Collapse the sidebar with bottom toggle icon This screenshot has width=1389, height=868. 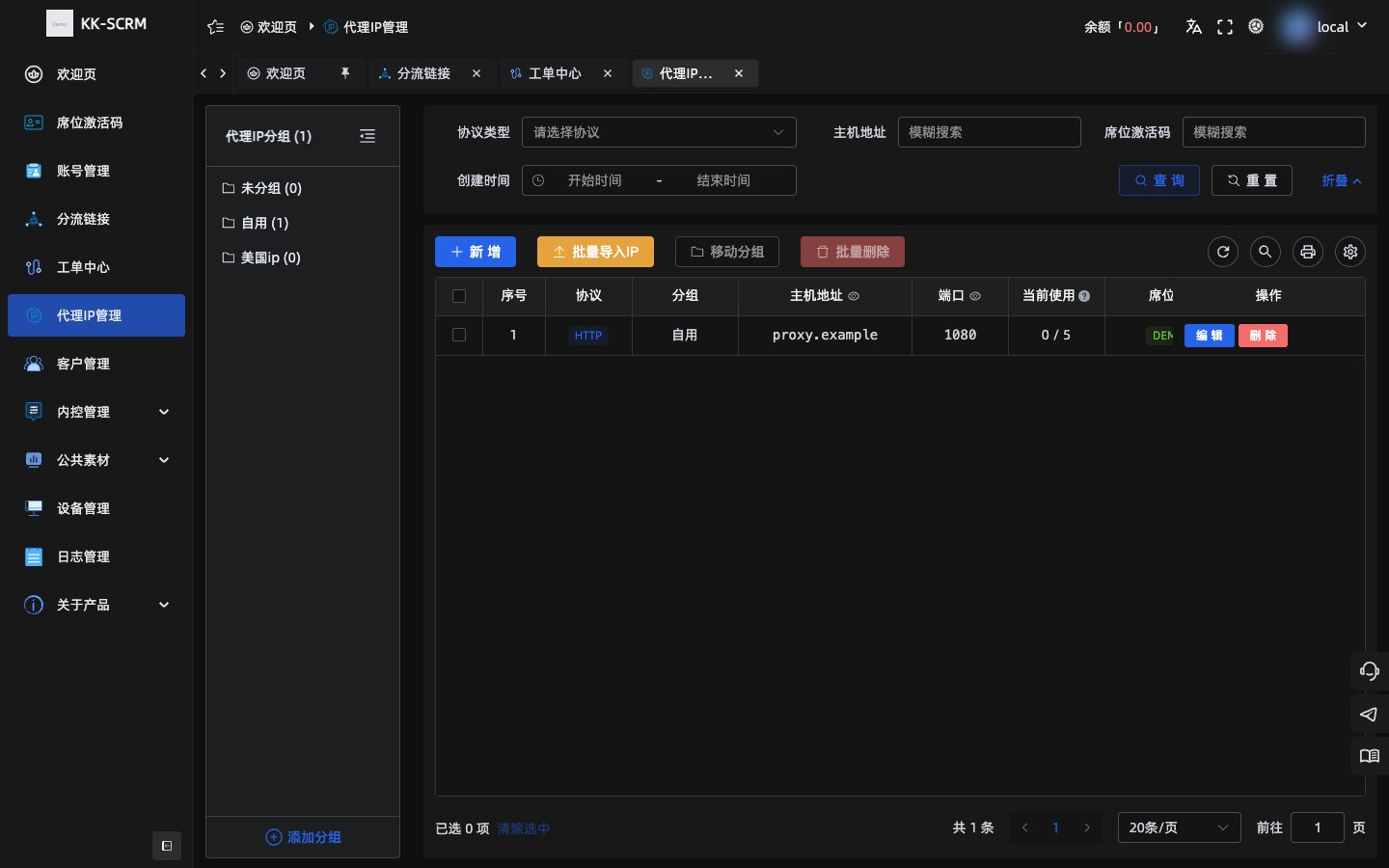[167, 846]
